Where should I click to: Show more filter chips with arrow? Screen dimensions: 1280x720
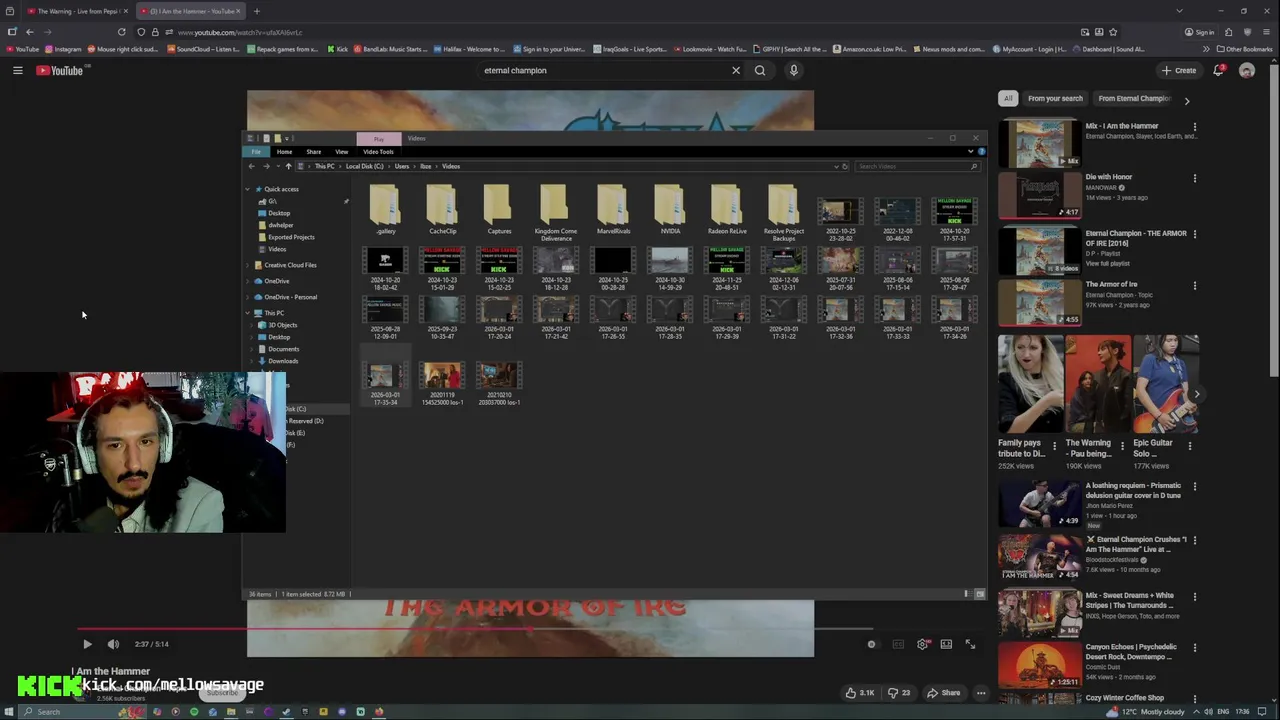(x=1187, y=100)
